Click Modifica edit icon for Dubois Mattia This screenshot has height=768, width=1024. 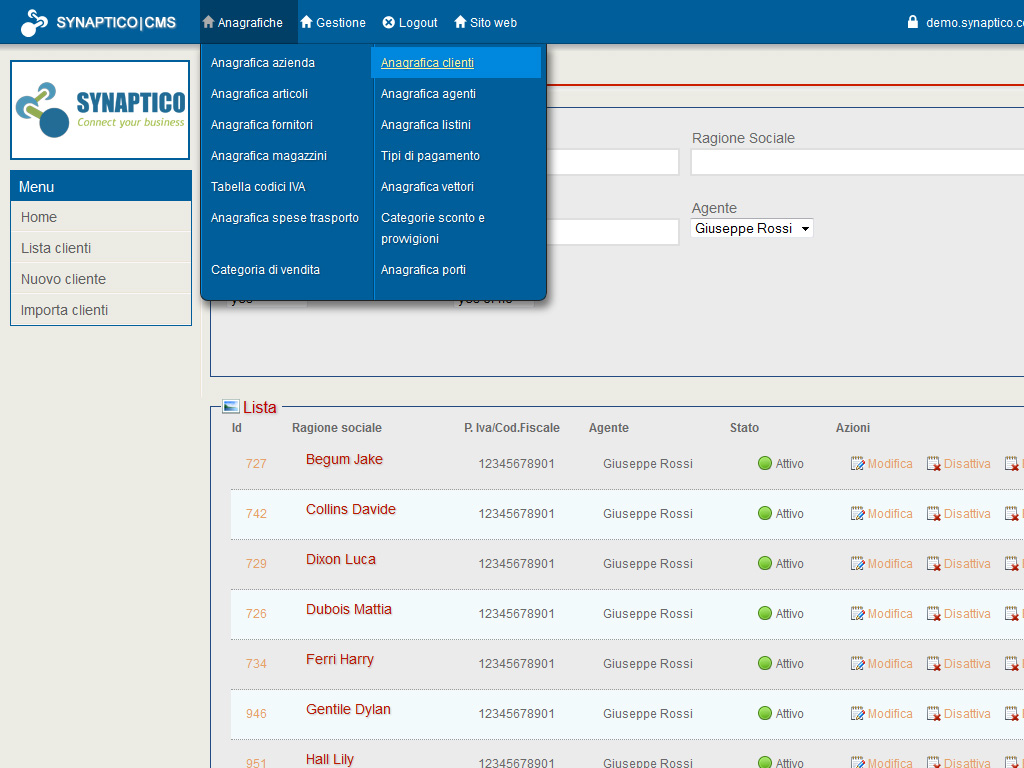(x=857, y=614)
